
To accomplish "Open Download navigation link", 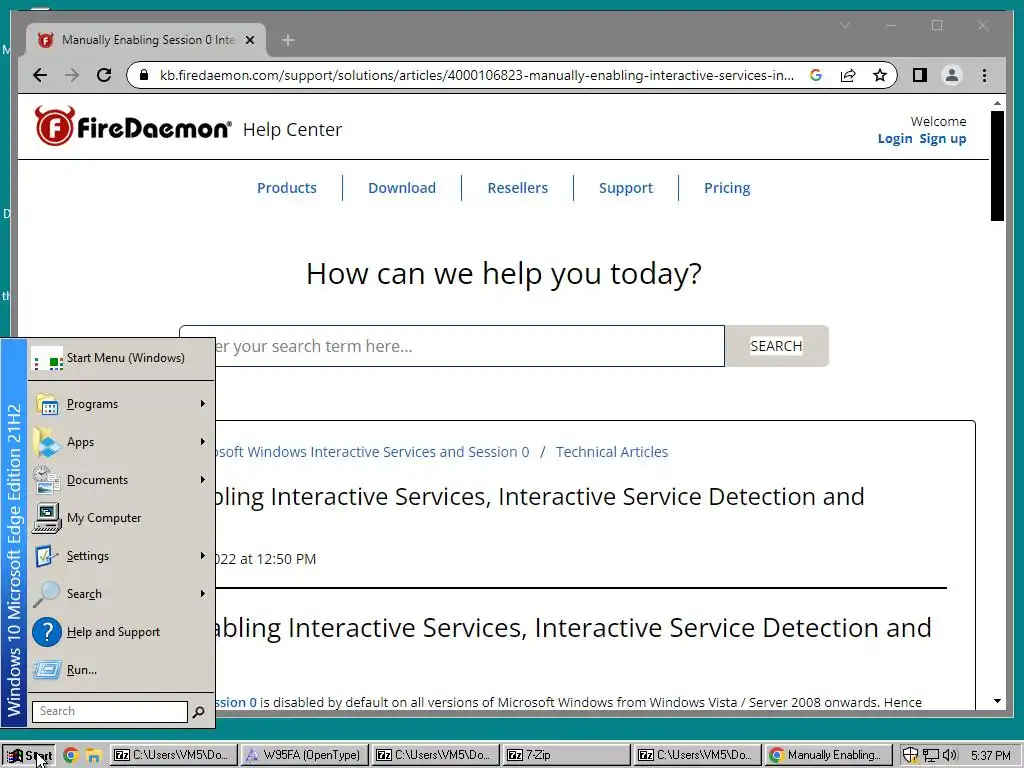I will 402,188.
